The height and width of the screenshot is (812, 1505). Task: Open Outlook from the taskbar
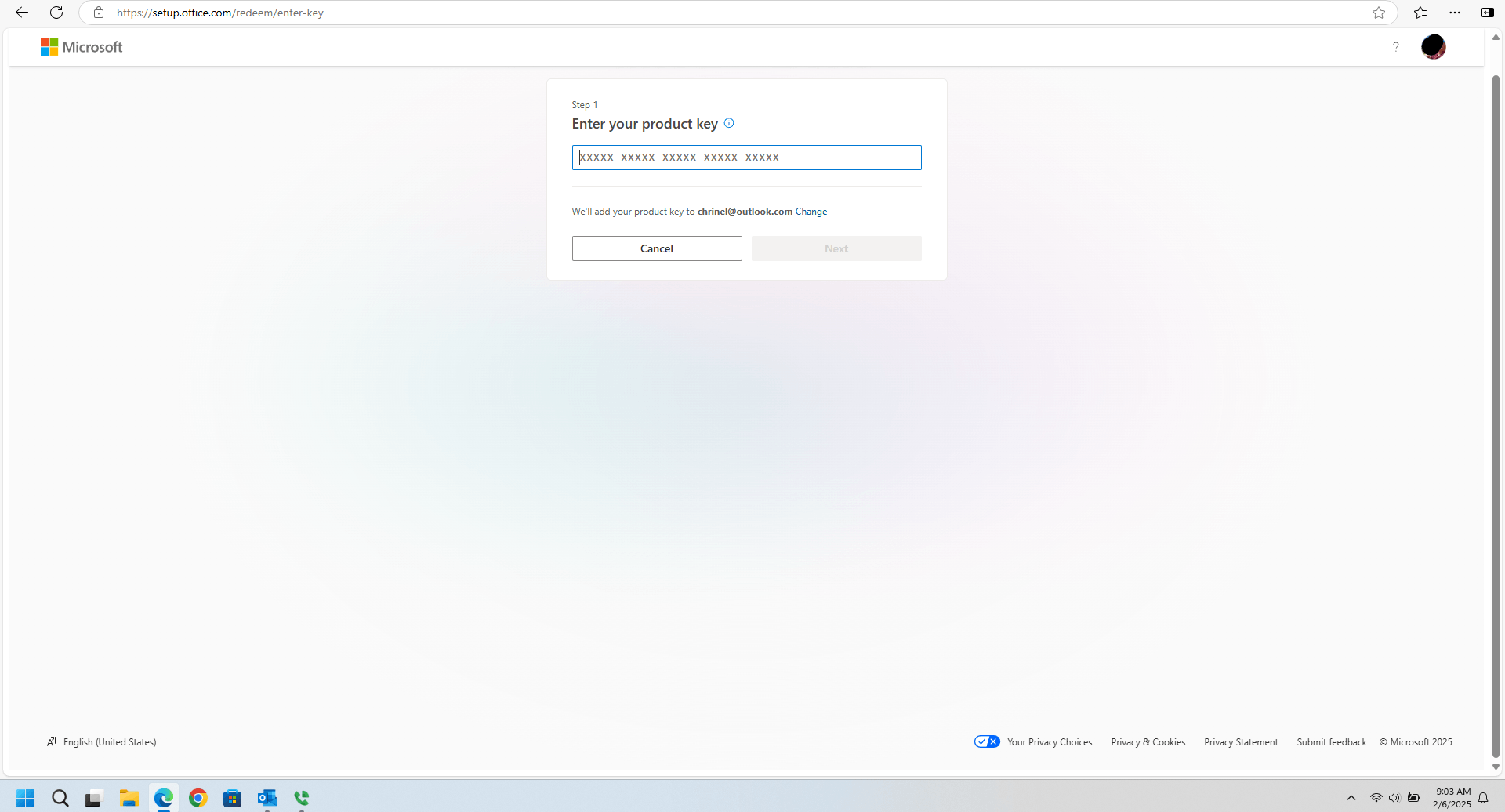tap(267, 798)
